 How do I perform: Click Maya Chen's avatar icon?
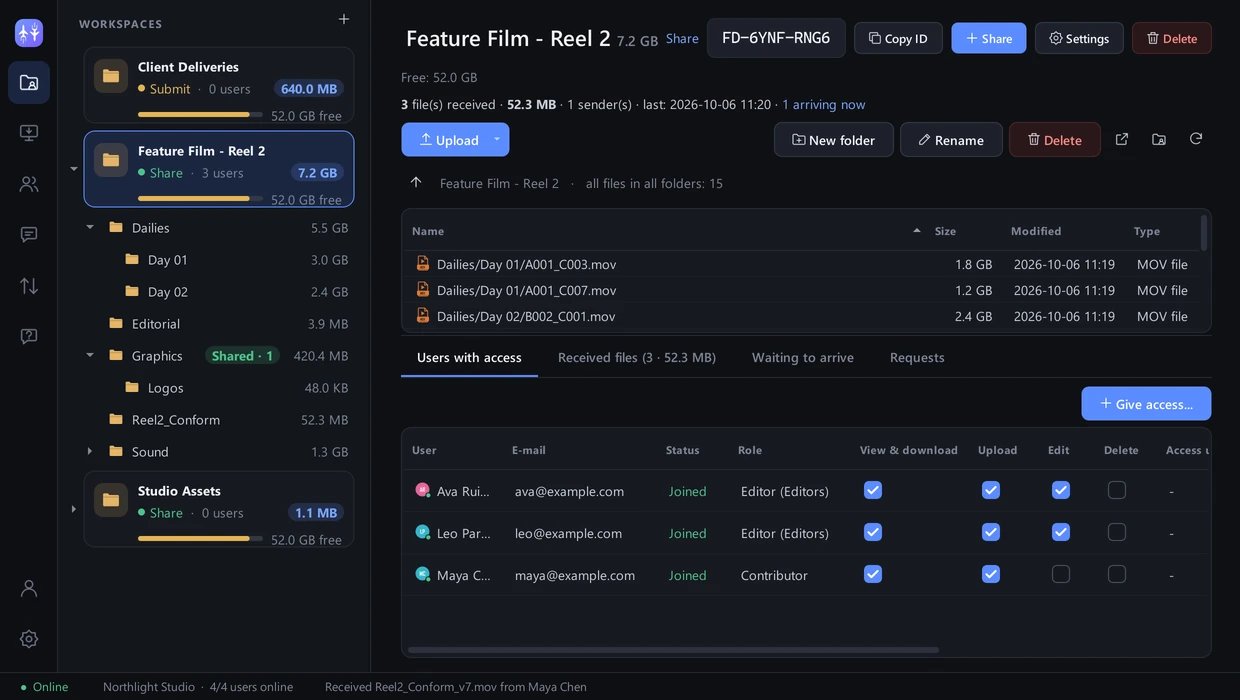pyautogui.click(x=423, y=575)
